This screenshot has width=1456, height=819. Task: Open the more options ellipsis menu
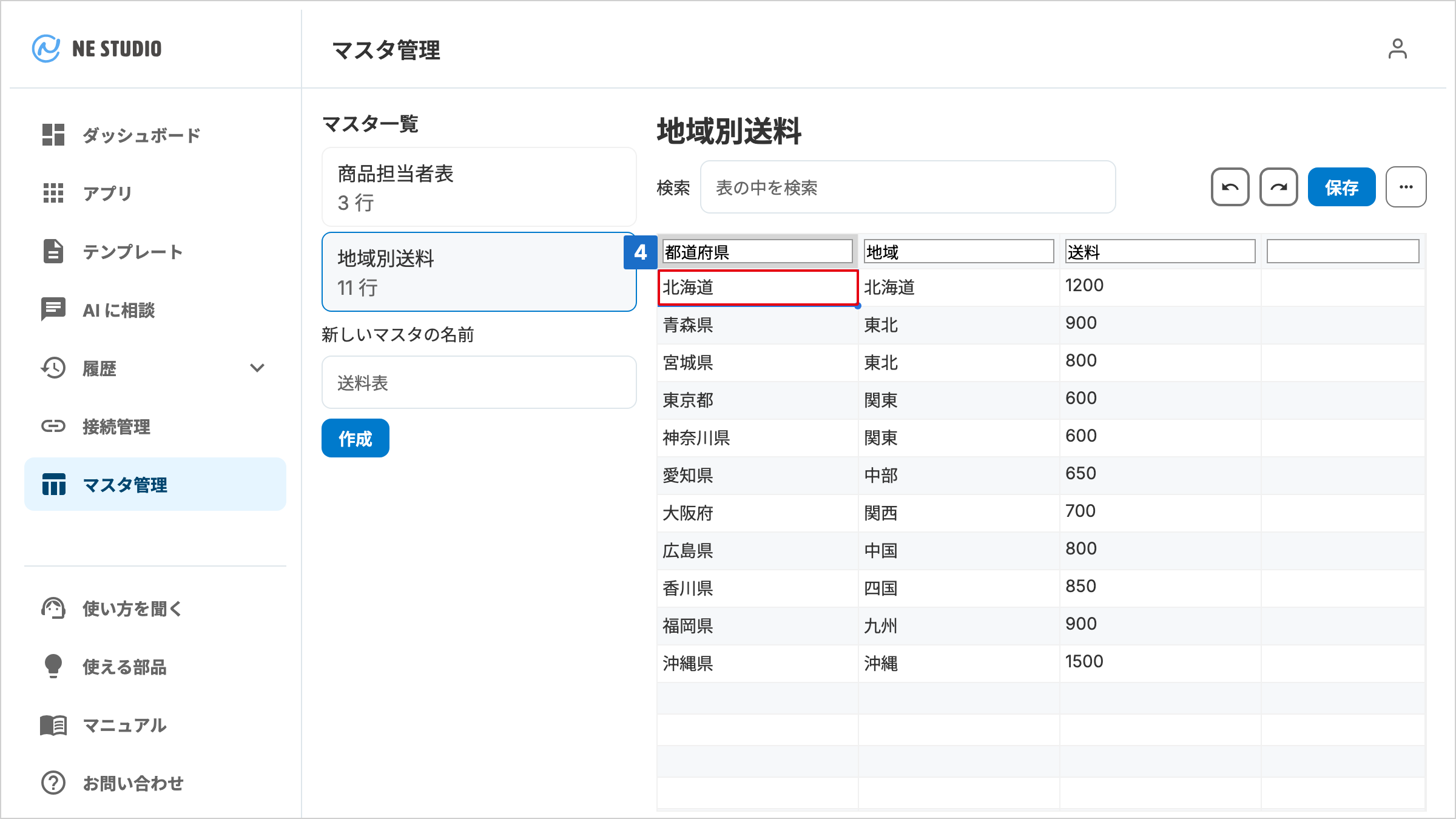click(1406, 187)
